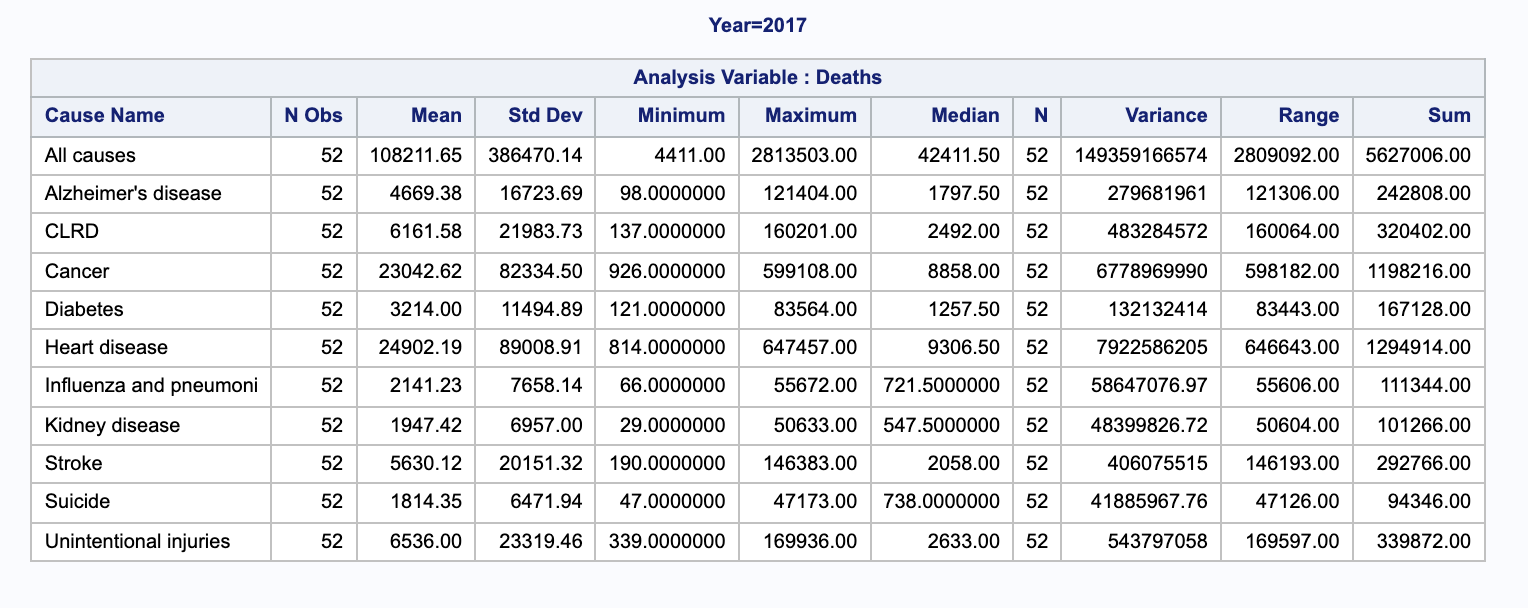
Task: Select the Range column header
Action: 1309,116
